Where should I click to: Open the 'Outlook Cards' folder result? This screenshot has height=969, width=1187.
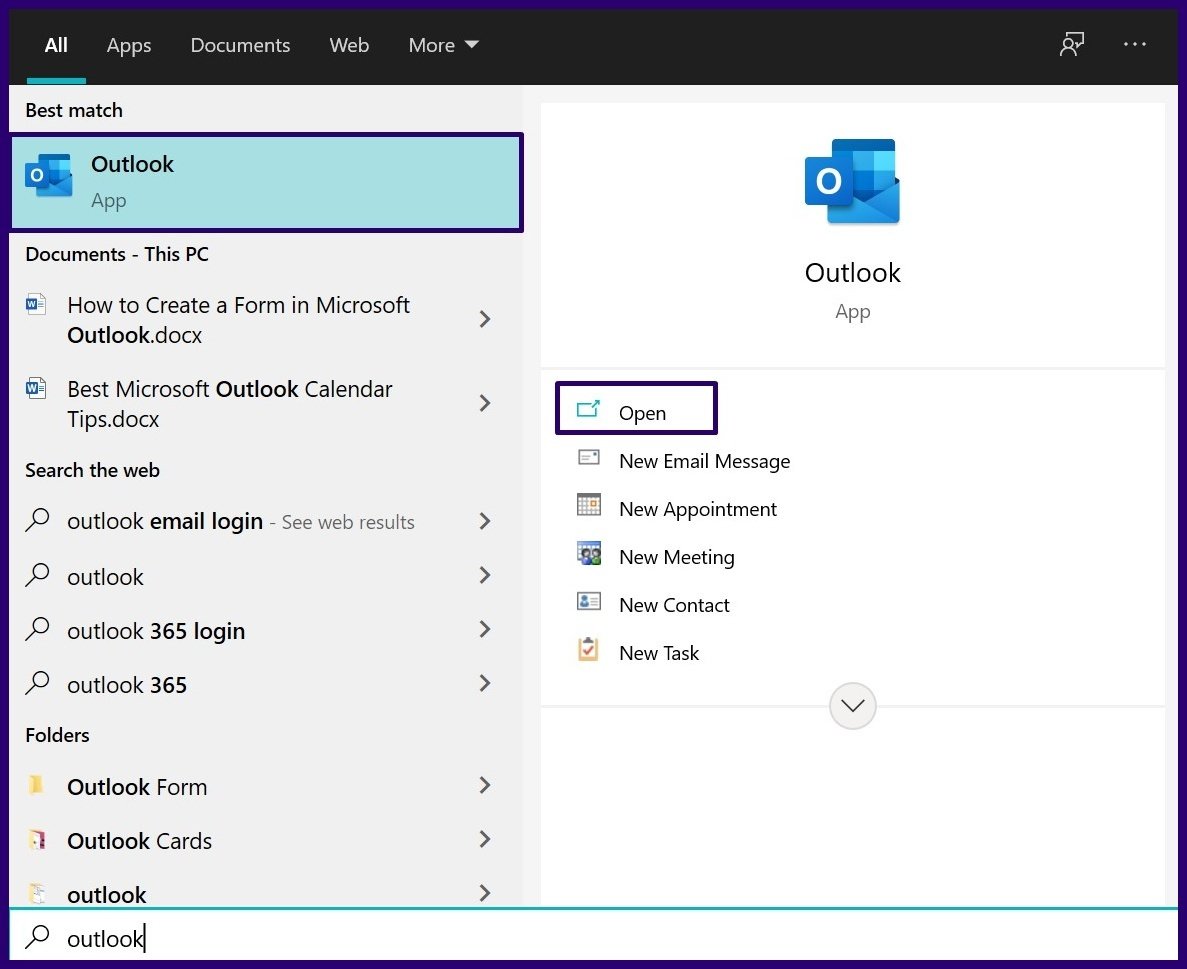[x=140, y=841]
